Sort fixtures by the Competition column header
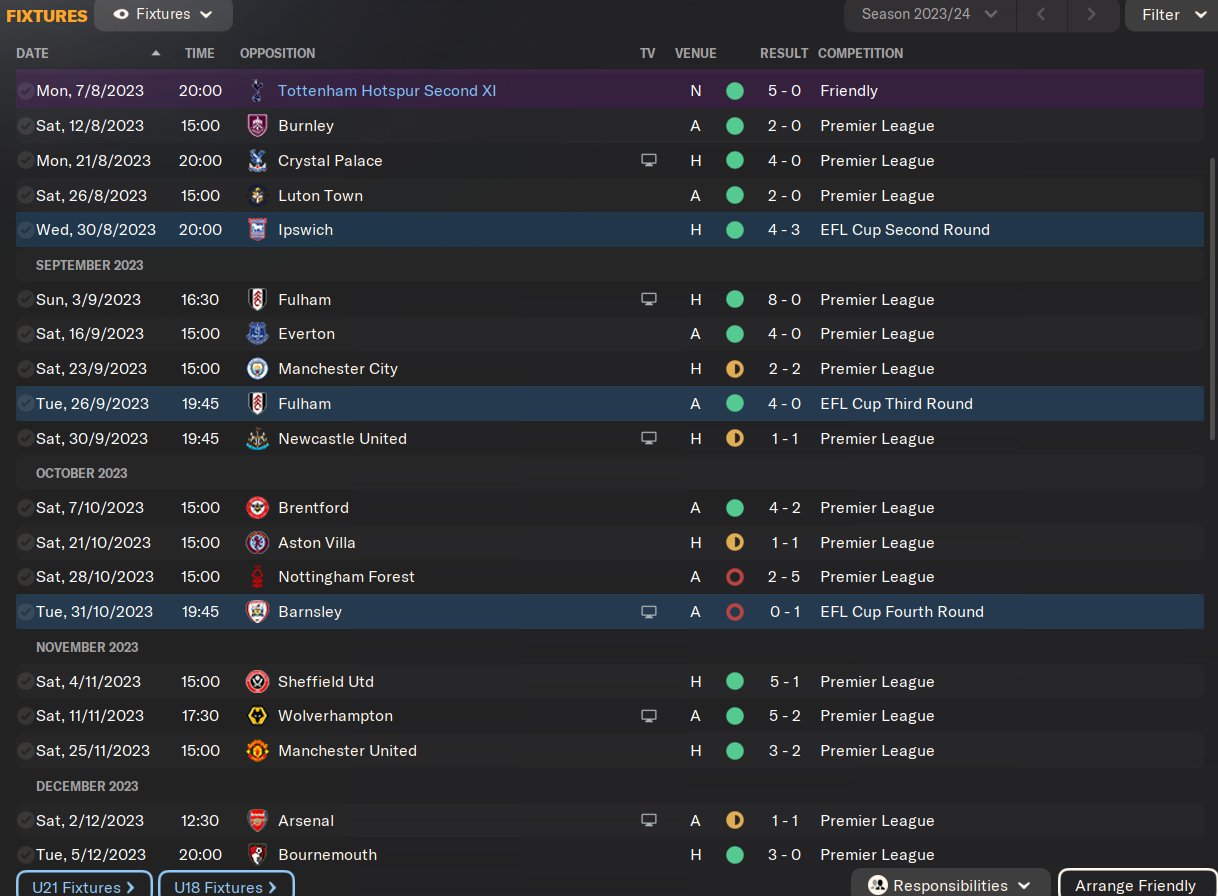Image resolution: width=1218 pixels, height=896 pixels. click(860, 53)
